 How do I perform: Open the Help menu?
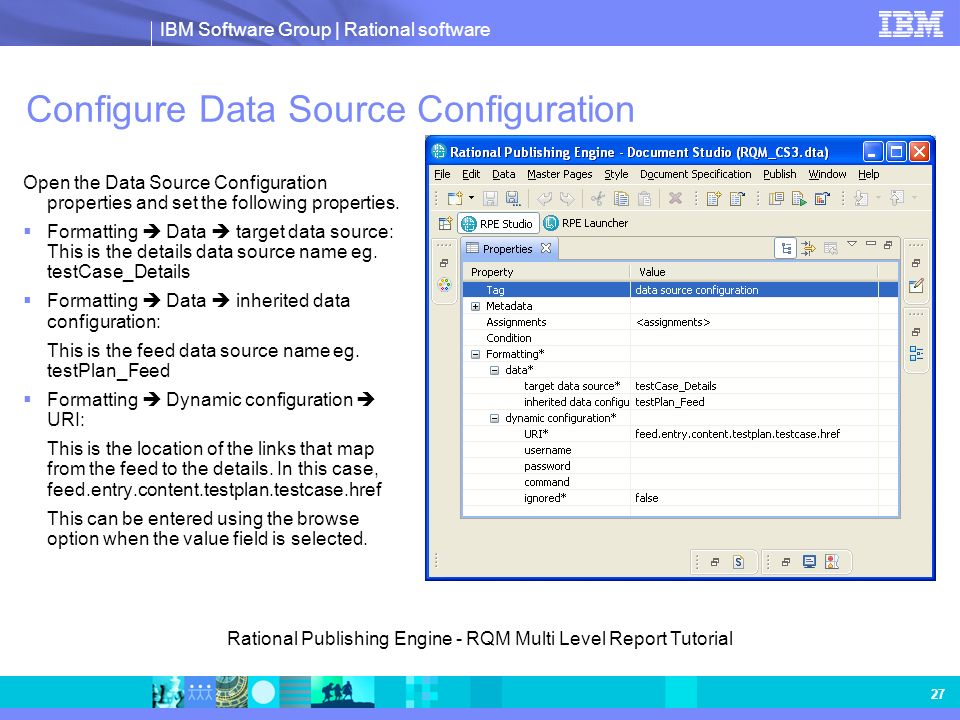(868, 174)
